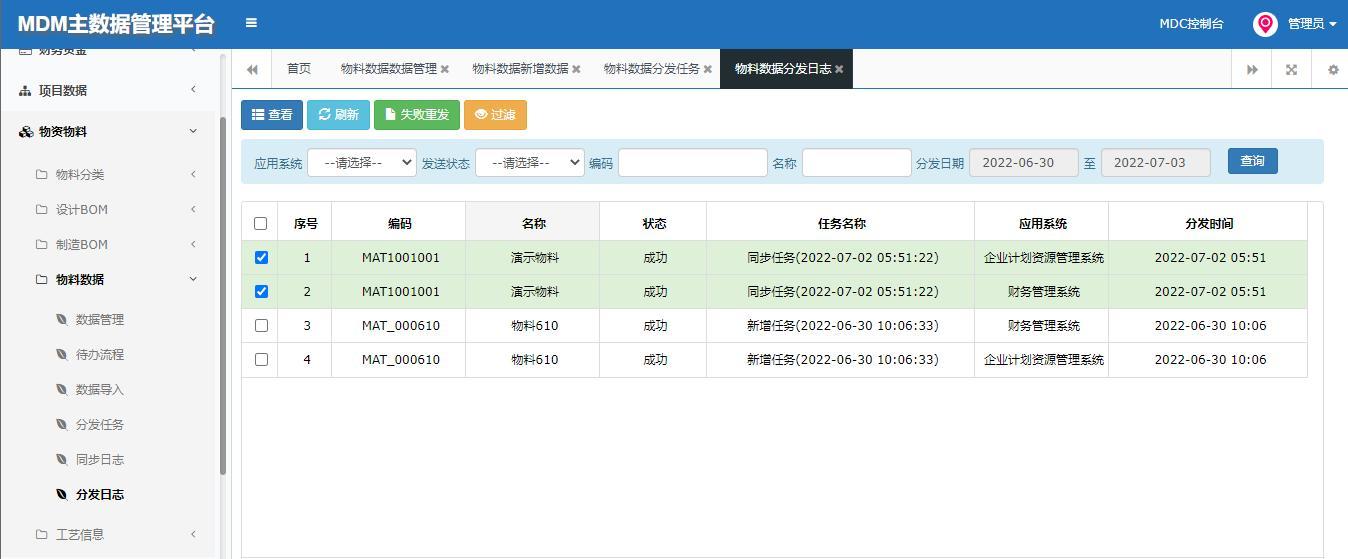The height and width of the screenshot is (559, 1348).
Task: Check the select-all header checkbox
Action: click(x=261, y=224)
